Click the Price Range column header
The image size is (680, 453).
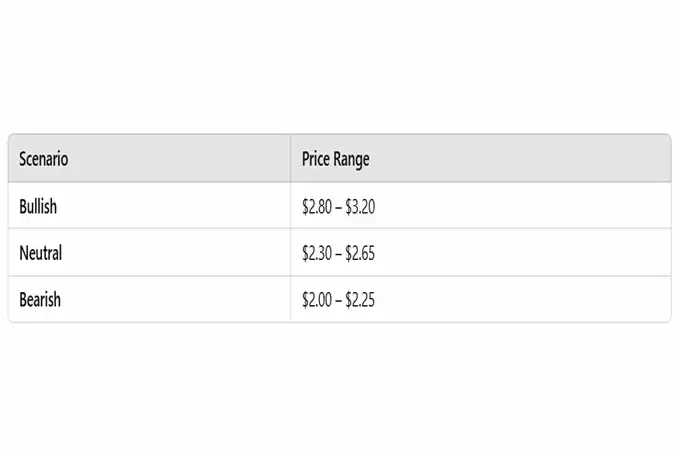pos(336,160)
